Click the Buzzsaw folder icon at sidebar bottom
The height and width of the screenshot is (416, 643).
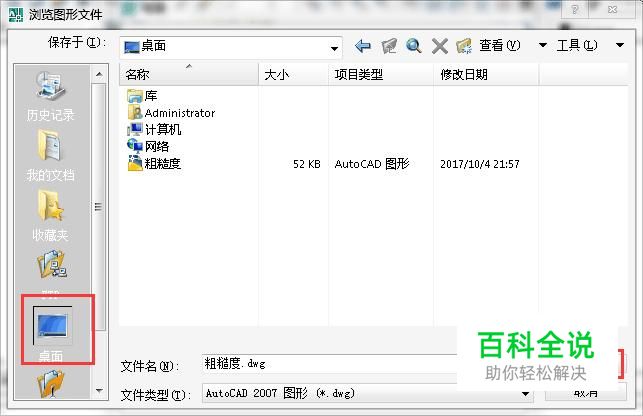pyautogui.click(x=51, y=383)
